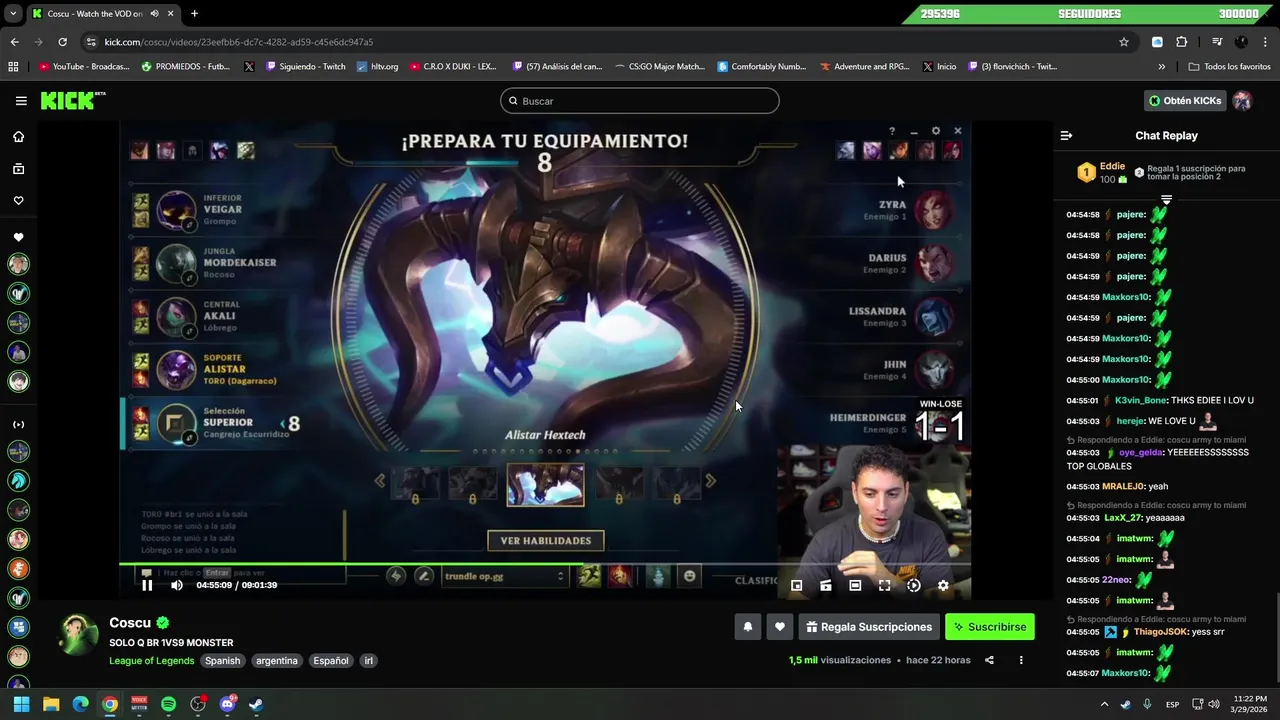Open video player settings gear

(943, 586)
